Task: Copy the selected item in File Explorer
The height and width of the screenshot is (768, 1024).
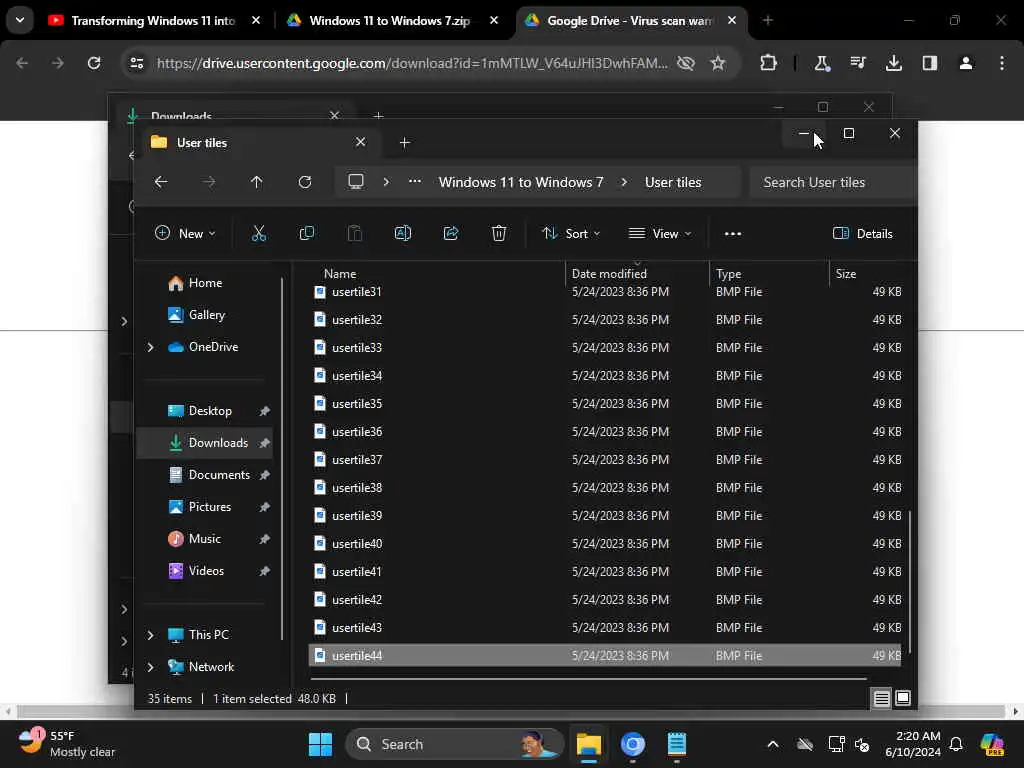Action: 306,233
